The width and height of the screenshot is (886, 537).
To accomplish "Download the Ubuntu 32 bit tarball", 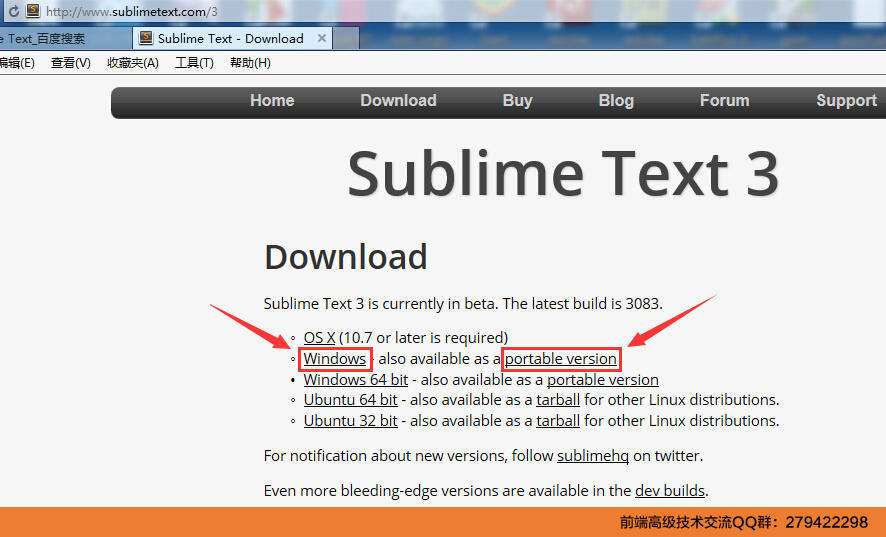I will point(558,421).
